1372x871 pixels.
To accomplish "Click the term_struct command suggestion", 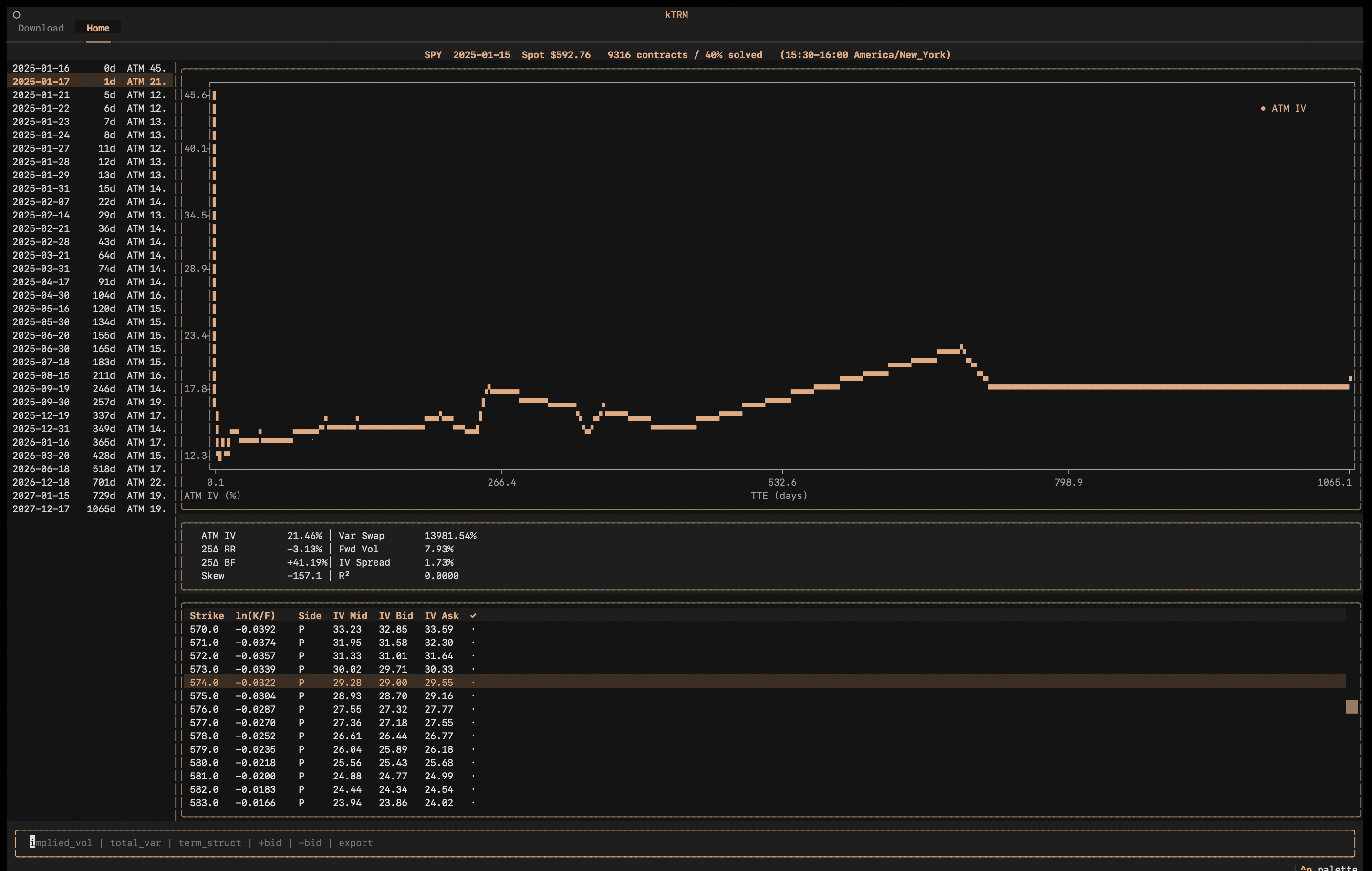I will 210,843.
